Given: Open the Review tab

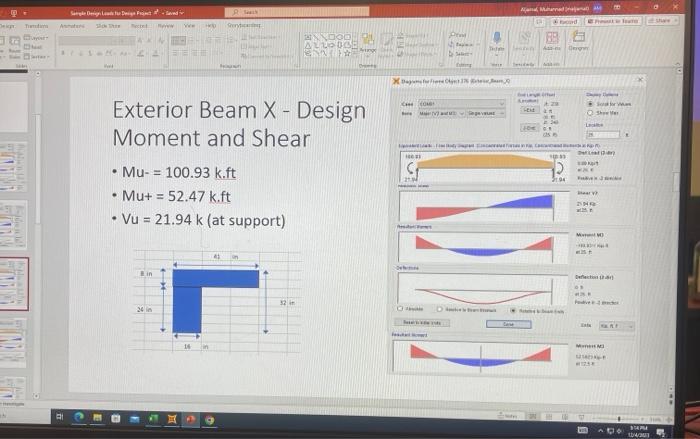Looking at the screenshot, I should click(165, 26).
